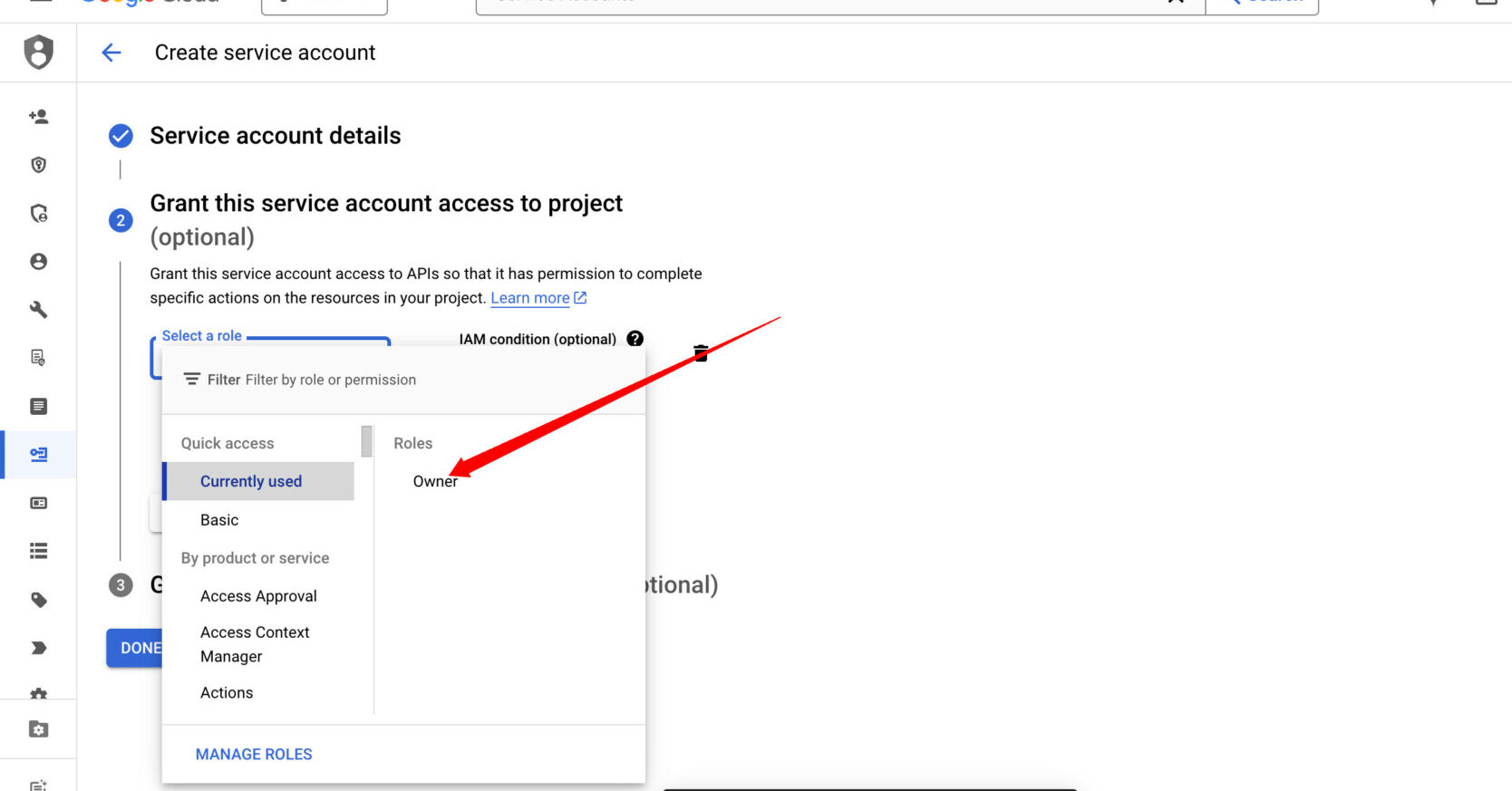Pick the Owner role
1512x791 pixels.
click(435, 482)
